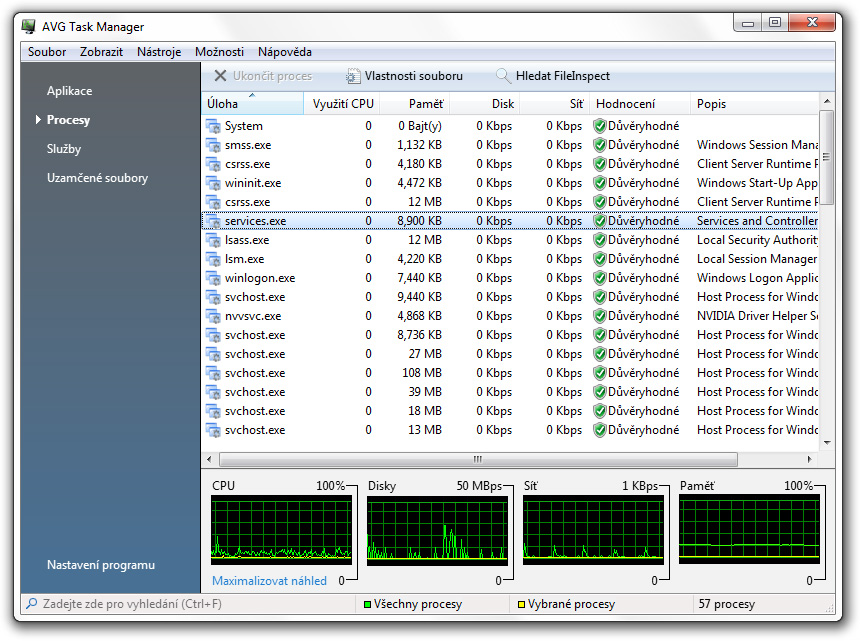Click green Všechny procesy legend swatch
Screen dimensions: 860x641
[x=367, y=604]
